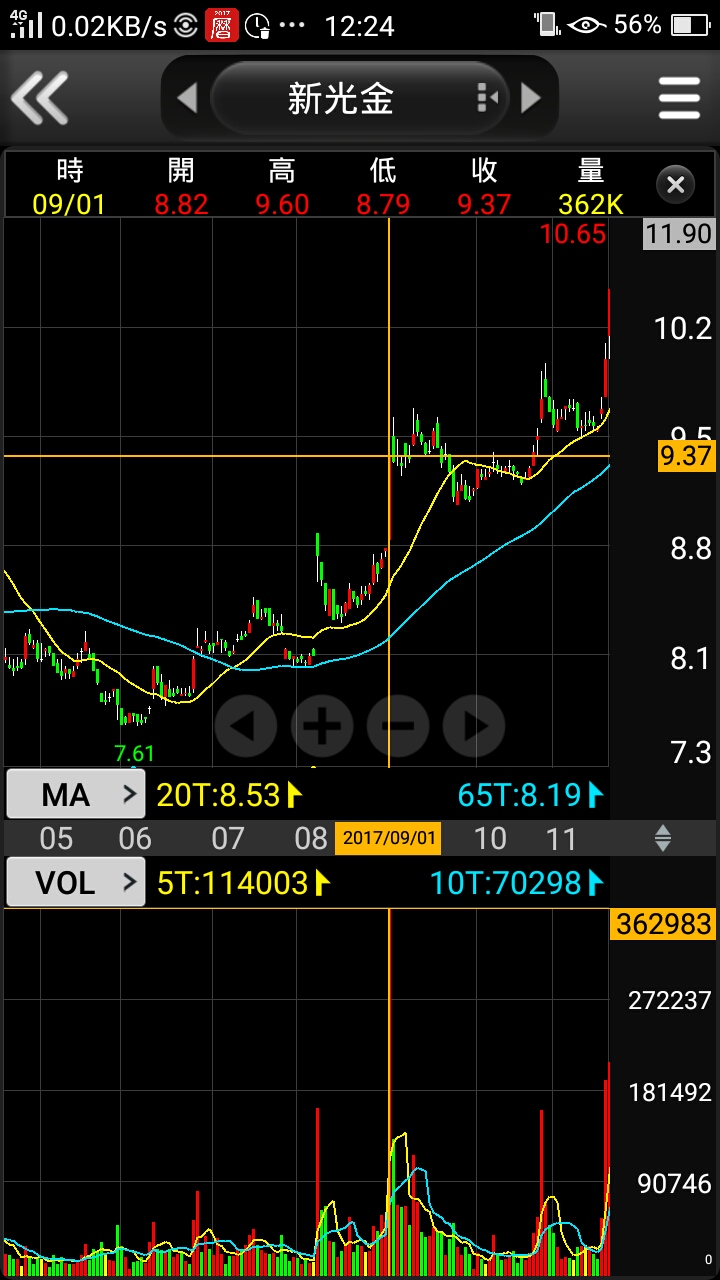The width and height of the screenshot is (720, 1280).
Task: Tap the date value 09/01
Action: (x=69, y=204)
